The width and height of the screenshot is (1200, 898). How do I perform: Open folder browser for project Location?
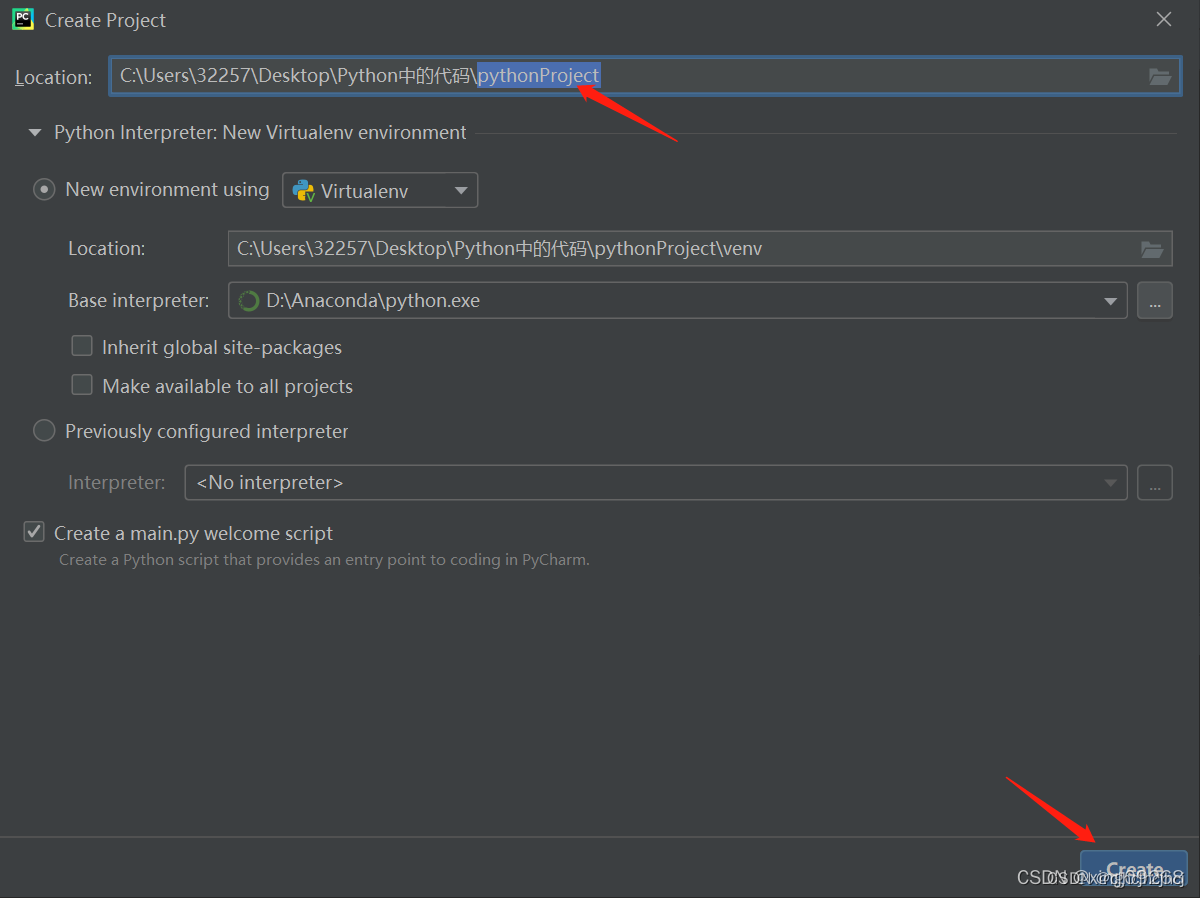point(1160,76)
